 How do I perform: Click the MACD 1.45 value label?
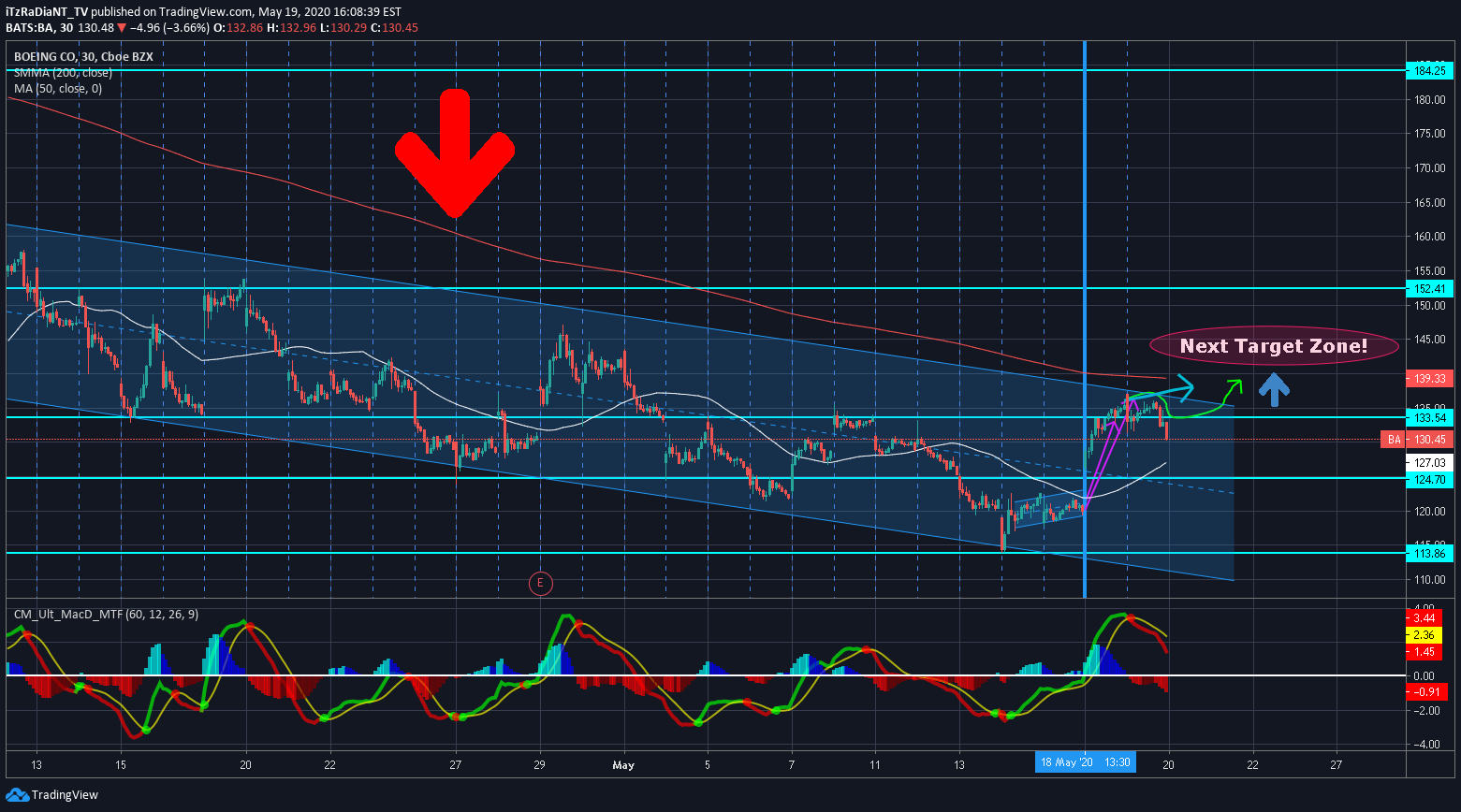1424,651
